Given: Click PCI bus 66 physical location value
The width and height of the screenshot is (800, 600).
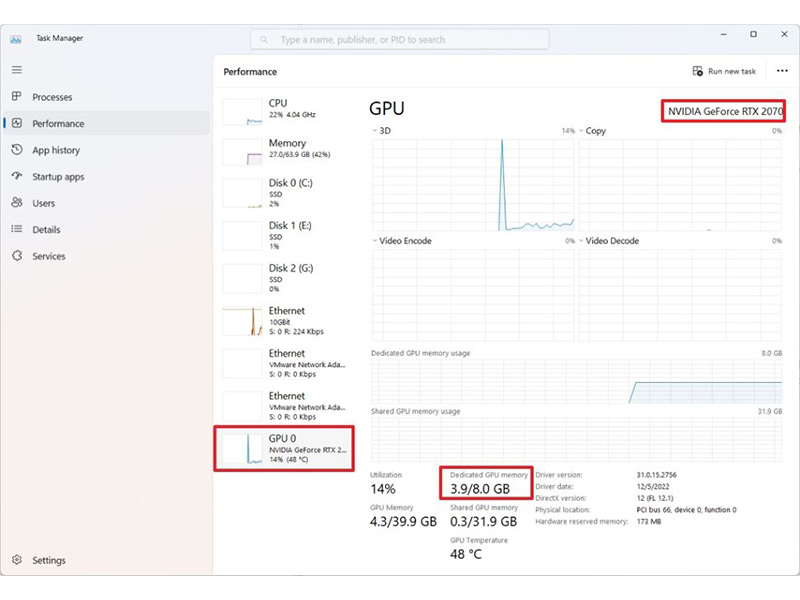Looking at the screenshot, I should click(686, 510).
